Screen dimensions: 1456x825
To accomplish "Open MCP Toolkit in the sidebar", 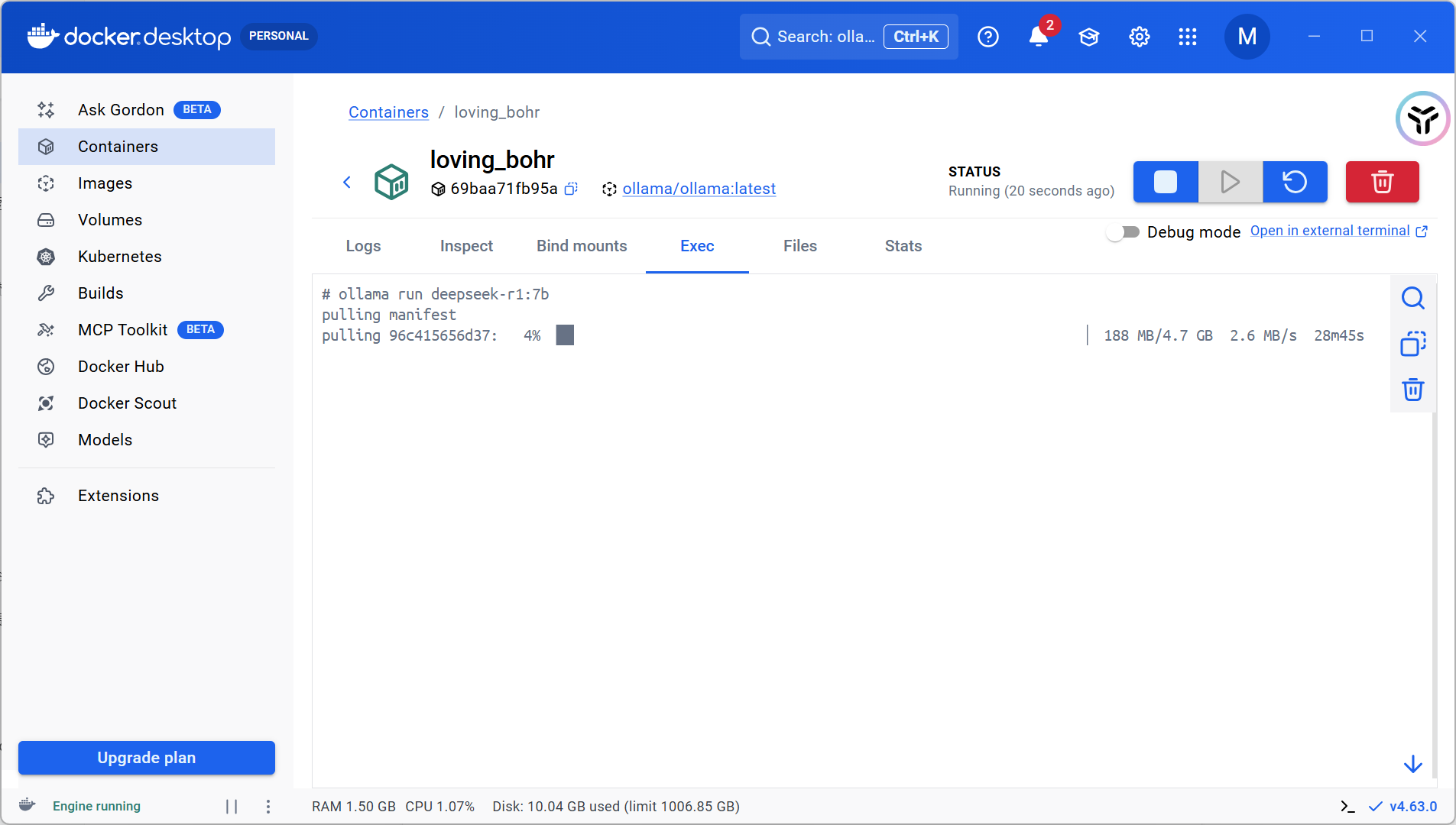I will [x=147, y=330].
